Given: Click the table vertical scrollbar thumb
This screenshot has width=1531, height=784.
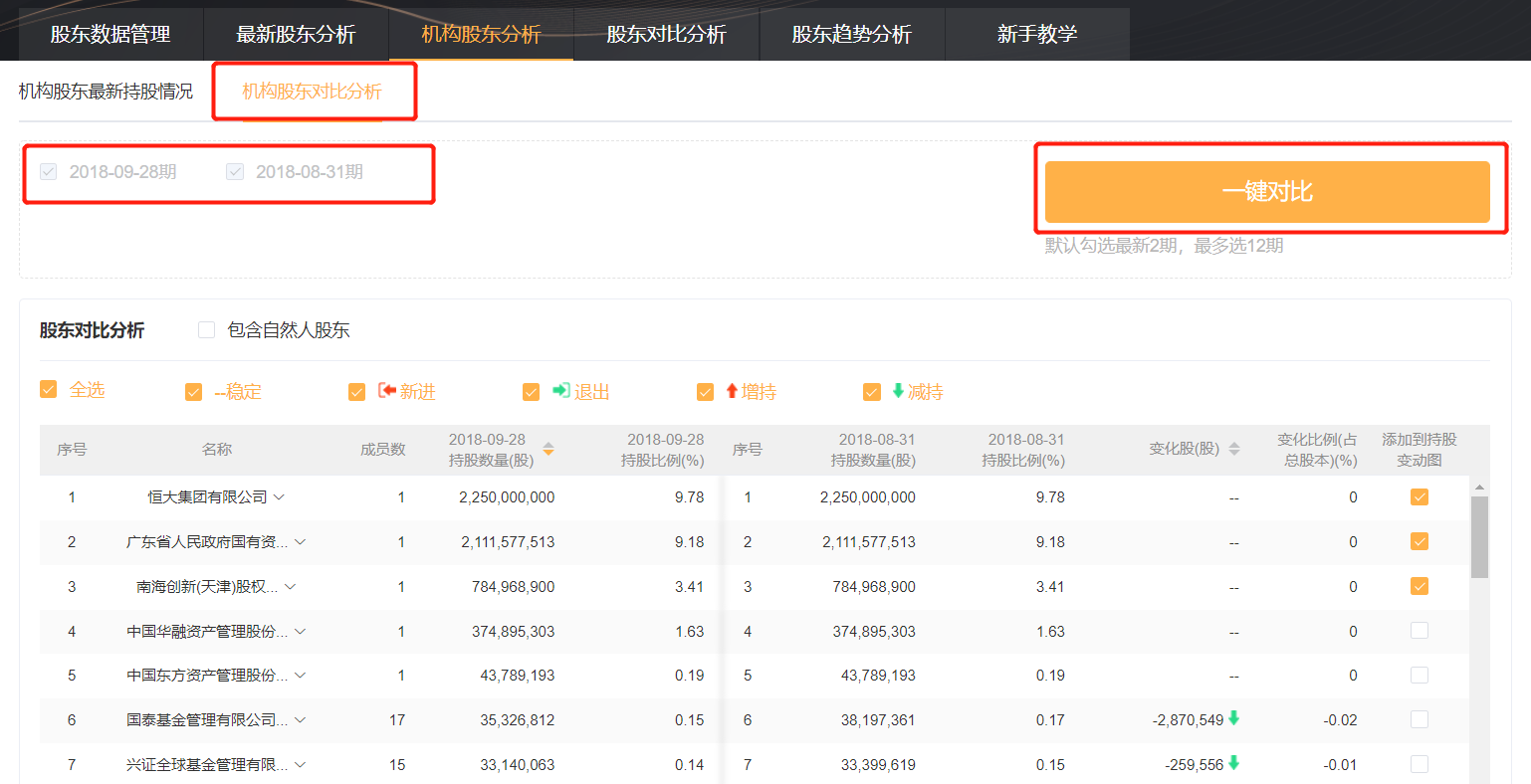Looking at the screenshot, I should point(1479,537).
